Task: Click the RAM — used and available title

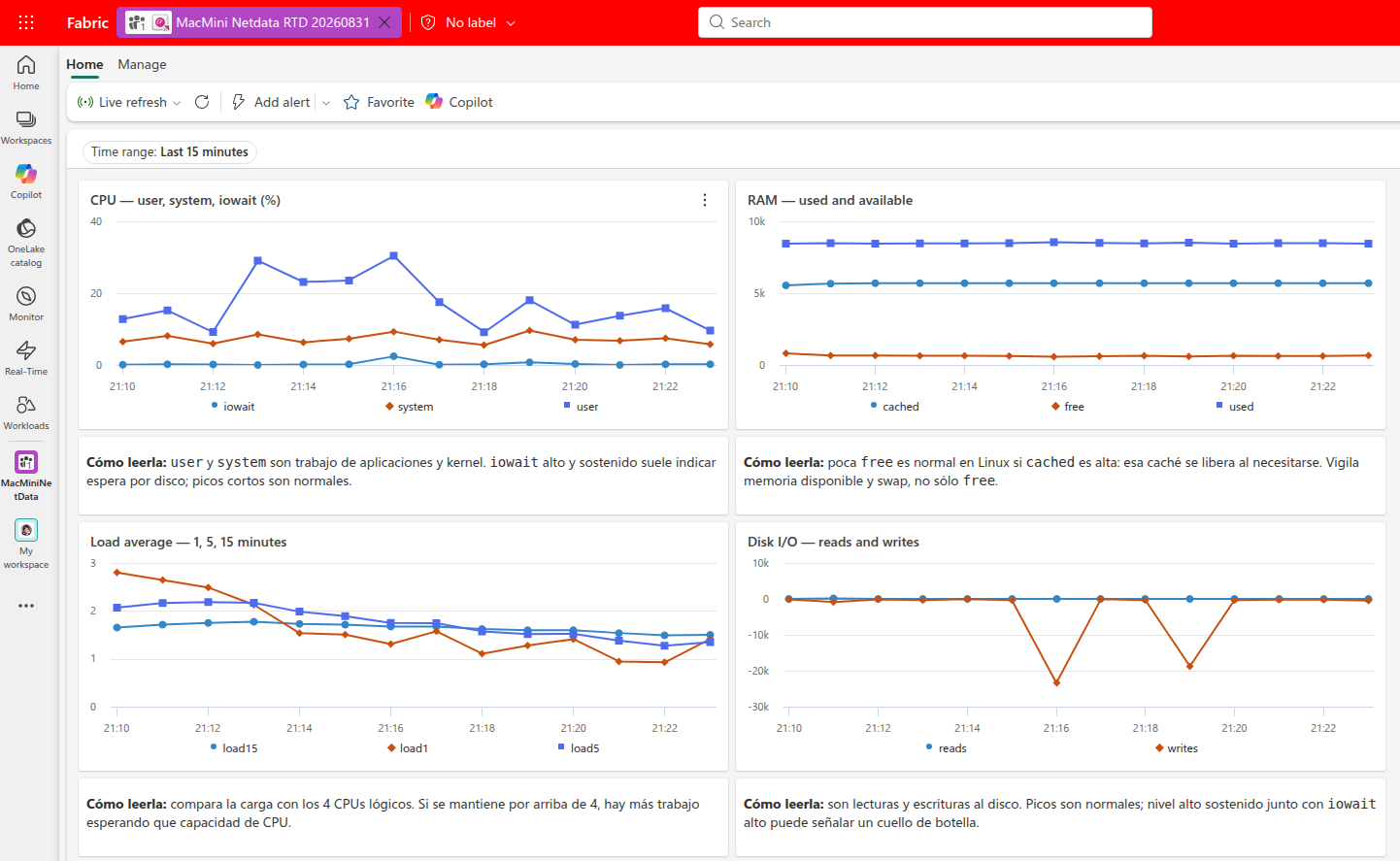Action: coord(830,200)
